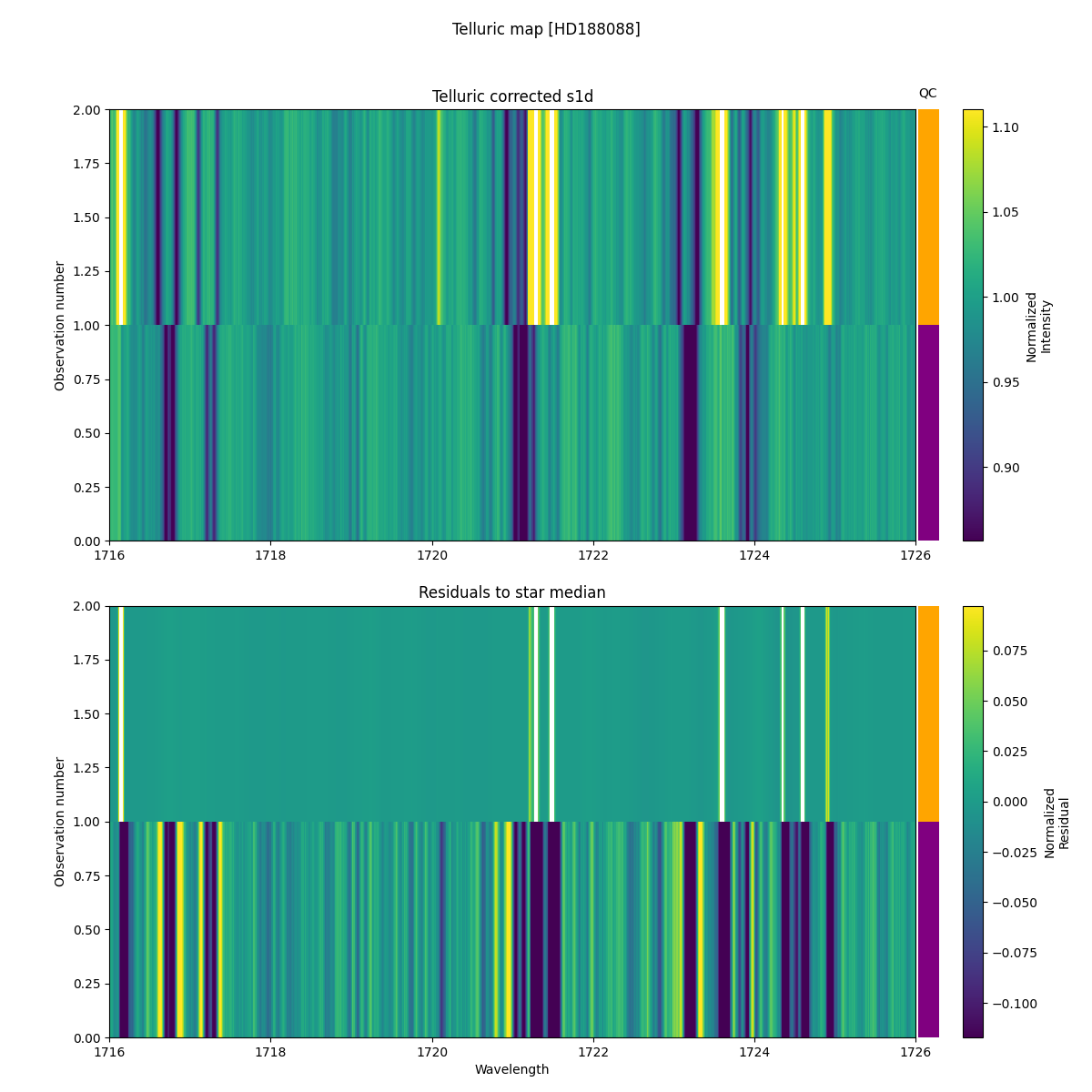Click the 1716 x-tick label under the residuals plot
The image size is (1092, 1092).
pos(109,1052)
